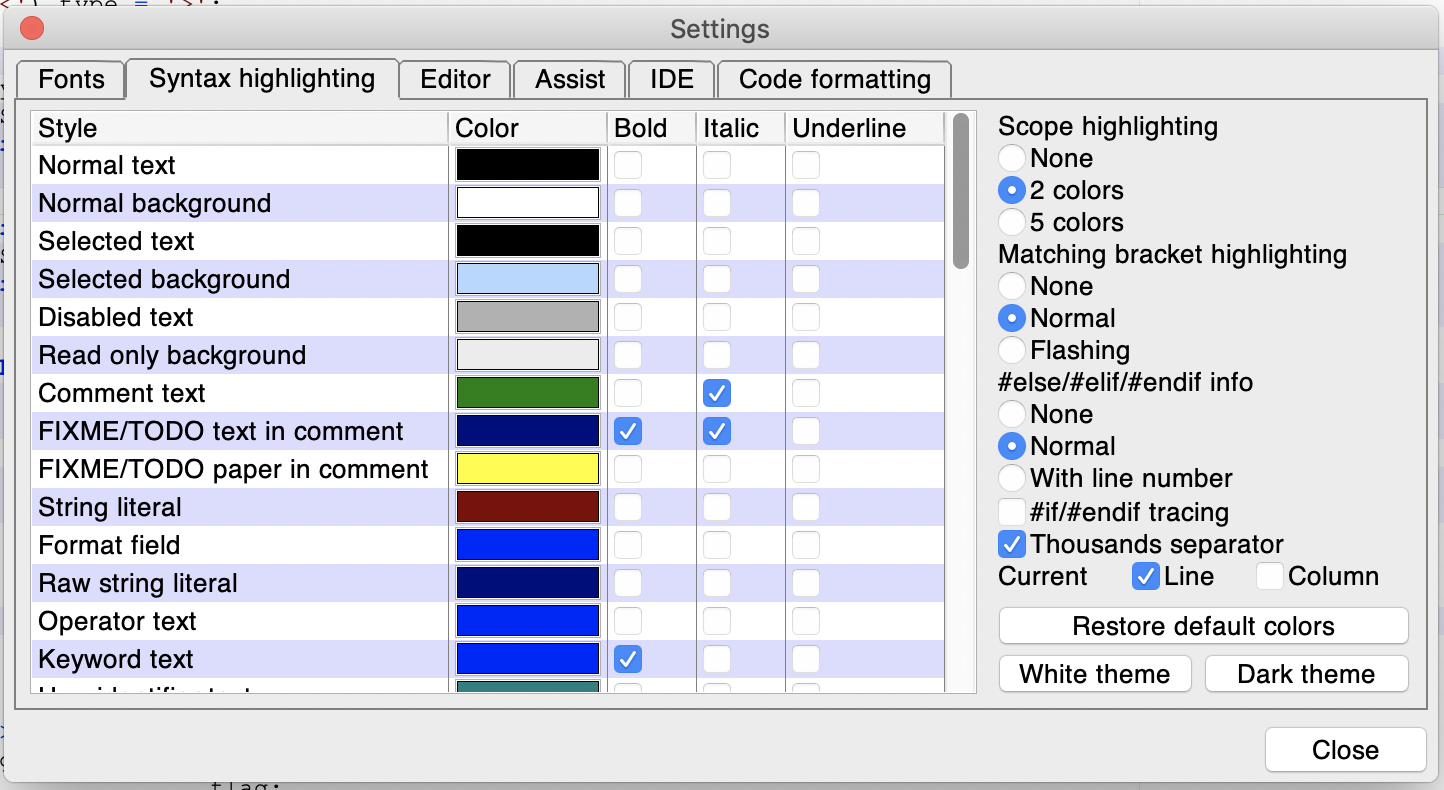Check the Current Column option
Viewport: 1444px width, 790px height.
(1270, 577)
